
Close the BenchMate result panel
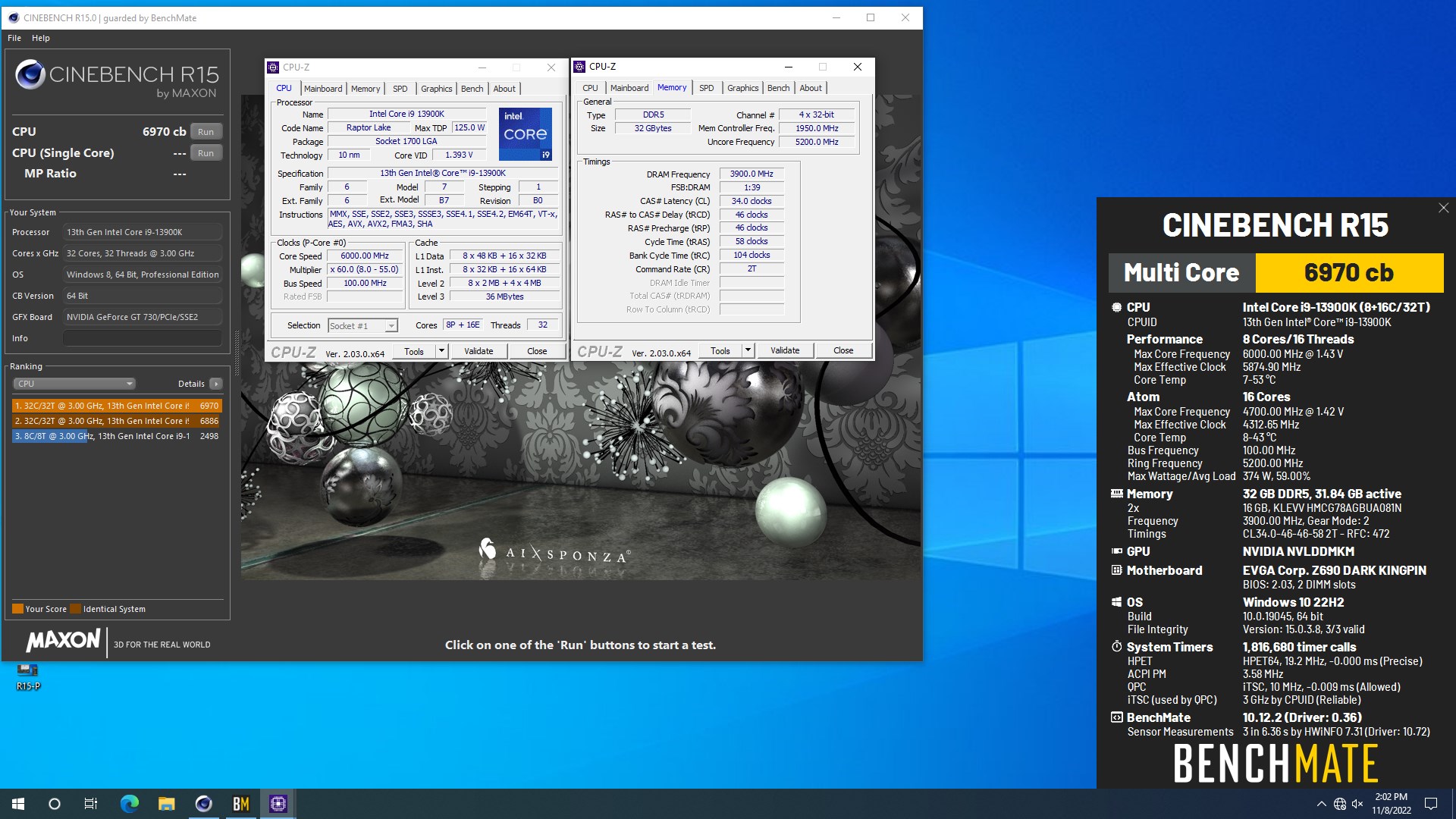1443,208
